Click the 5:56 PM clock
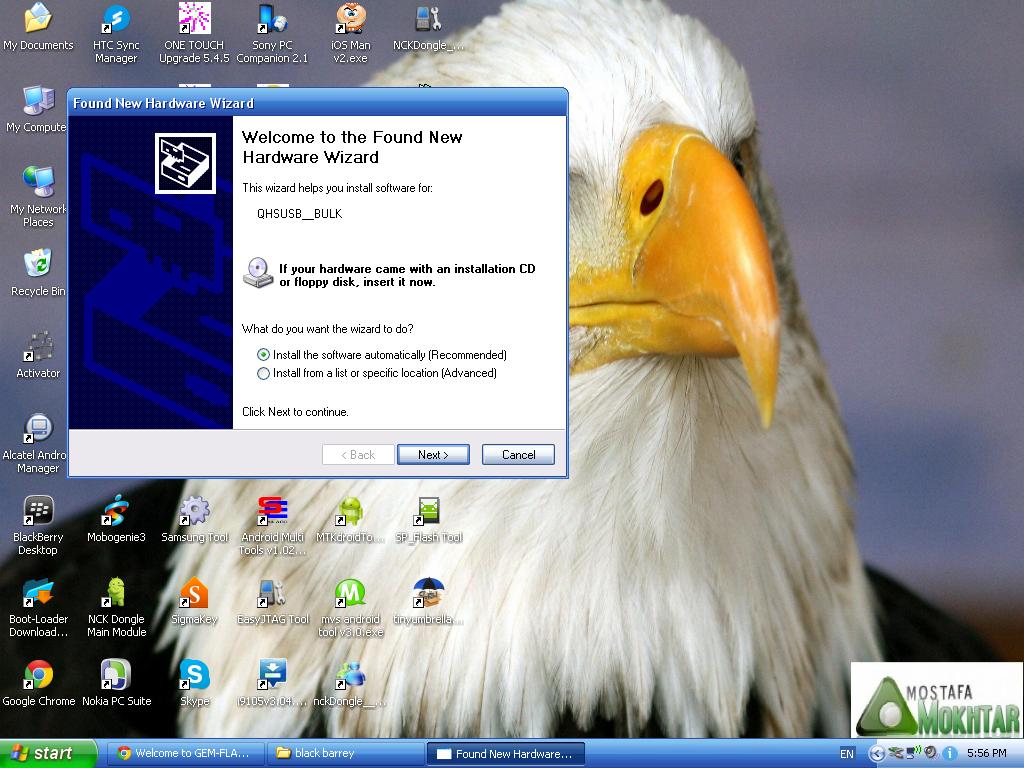Image resolution: width=1024 pixels, height=768 pixels. [986, 754]
